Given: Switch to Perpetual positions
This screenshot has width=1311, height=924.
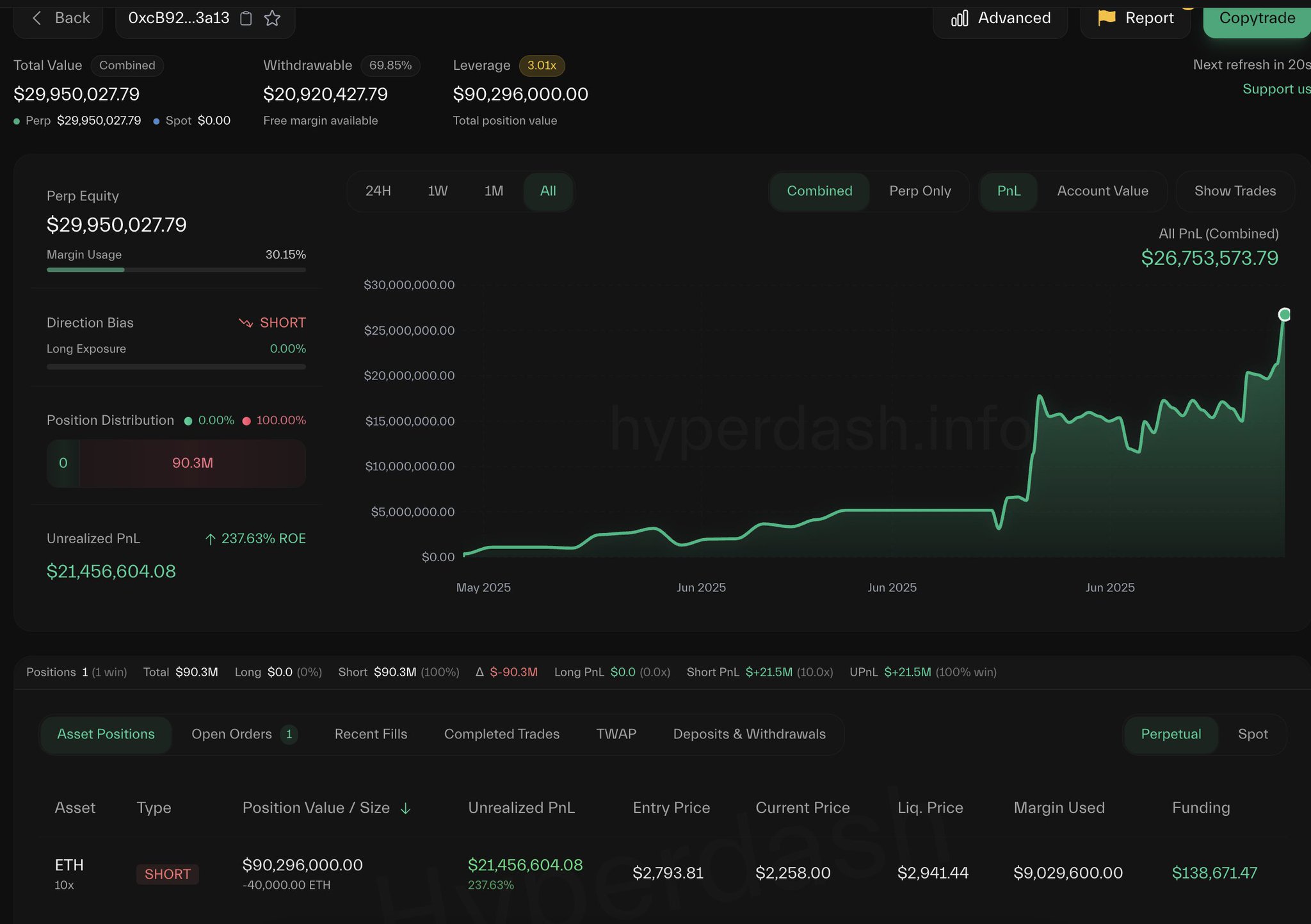Looking at the screenshot, I should tap(1171, 734).
